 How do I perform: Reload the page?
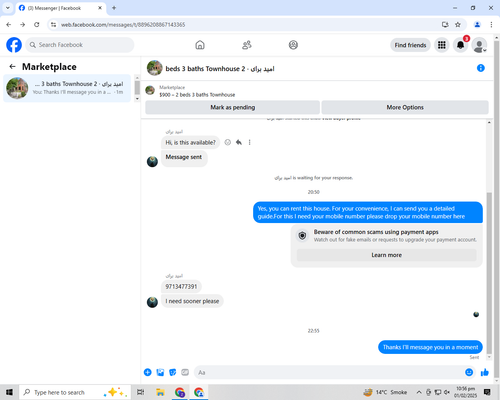coord(37,25)
